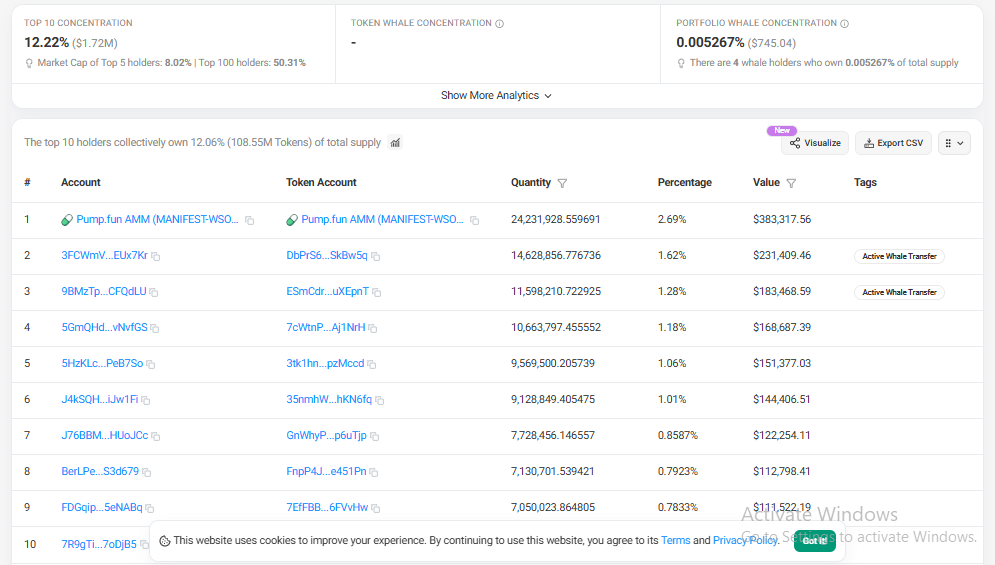Image resolution: width=995 pixels, height=565 pixels.
Task: Copy address 9BMzTp...CFQdLU
Action: (x=154, y=292)
